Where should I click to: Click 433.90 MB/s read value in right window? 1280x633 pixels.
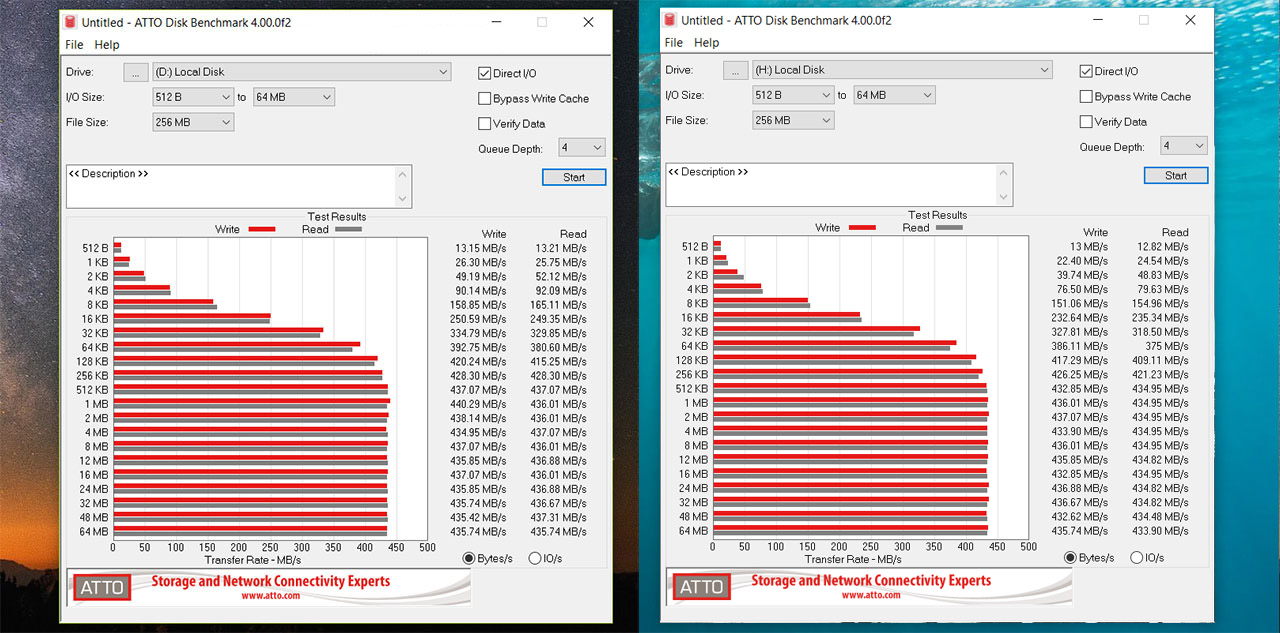click(1160, 531)
